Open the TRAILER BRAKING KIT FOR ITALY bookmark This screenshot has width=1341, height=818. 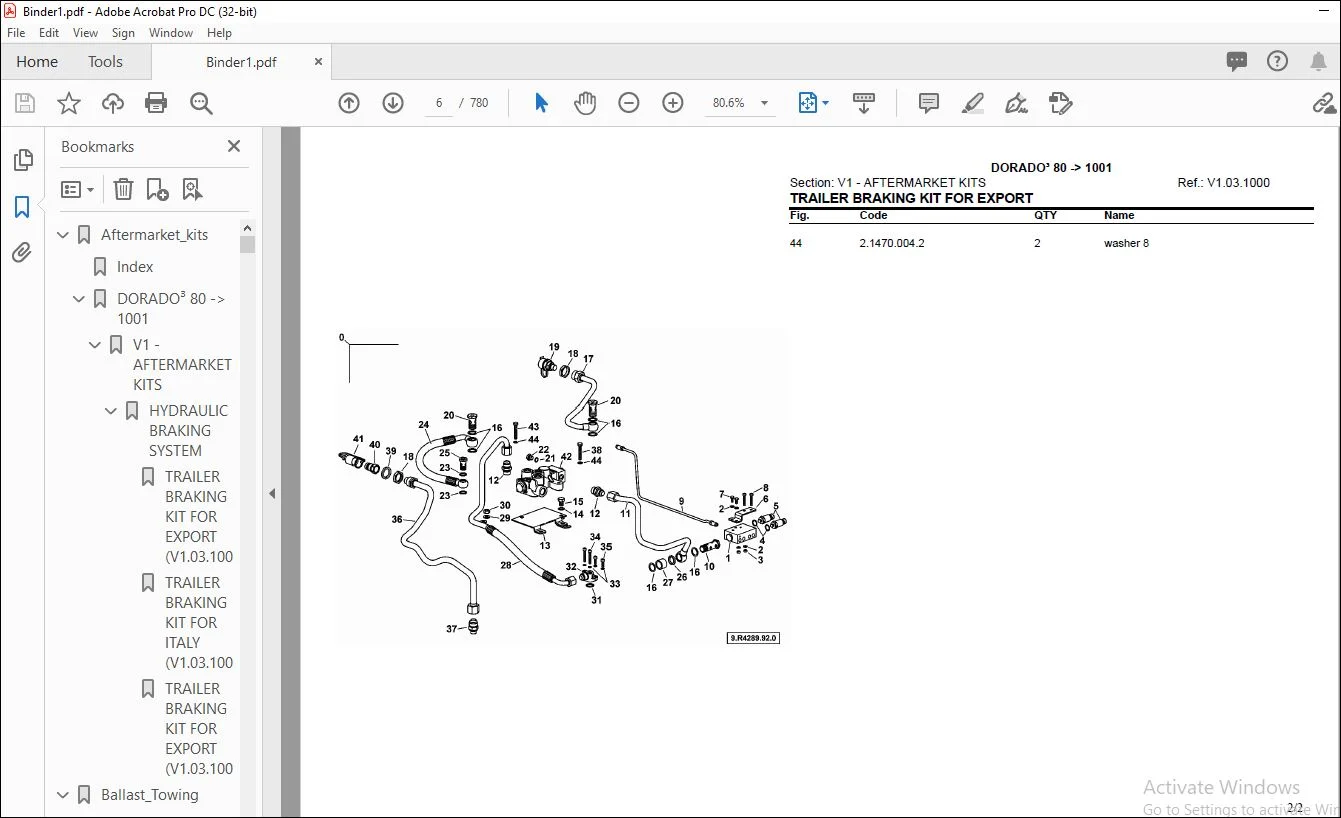click(199, 622)
